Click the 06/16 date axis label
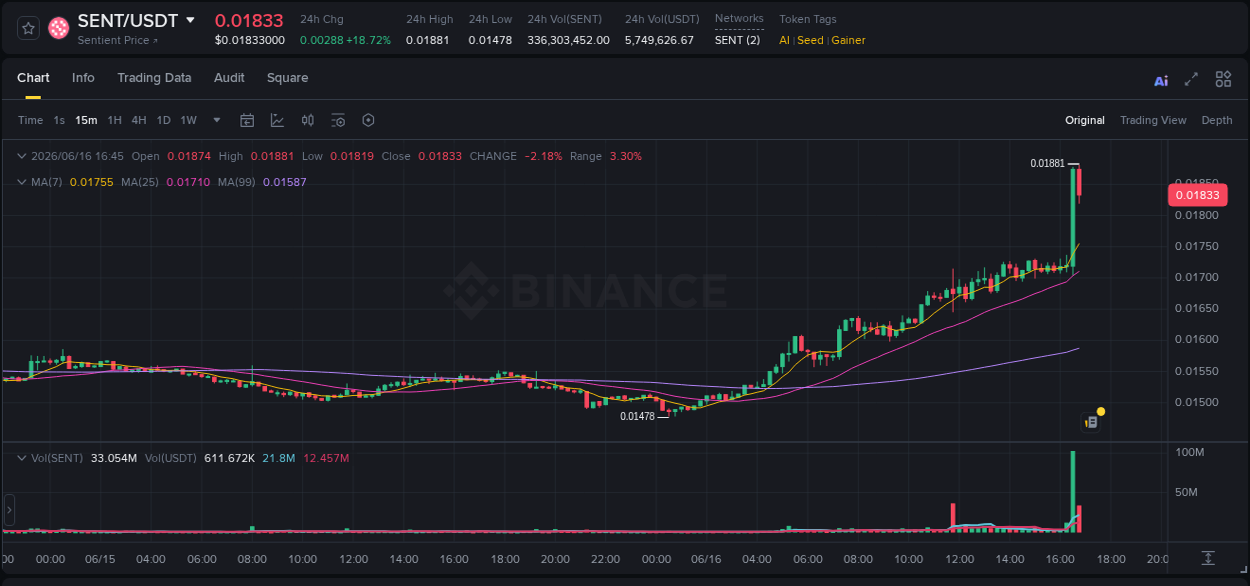Viewport: 1250px width, 586px height. click(x=706, y=559)
